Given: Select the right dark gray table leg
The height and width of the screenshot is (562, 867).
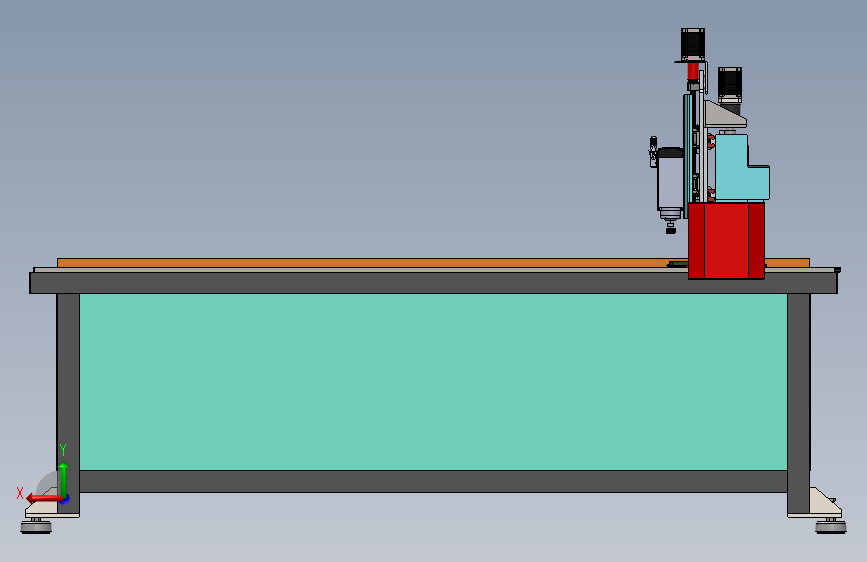Looking at the screenshot, I should [798, 404].
